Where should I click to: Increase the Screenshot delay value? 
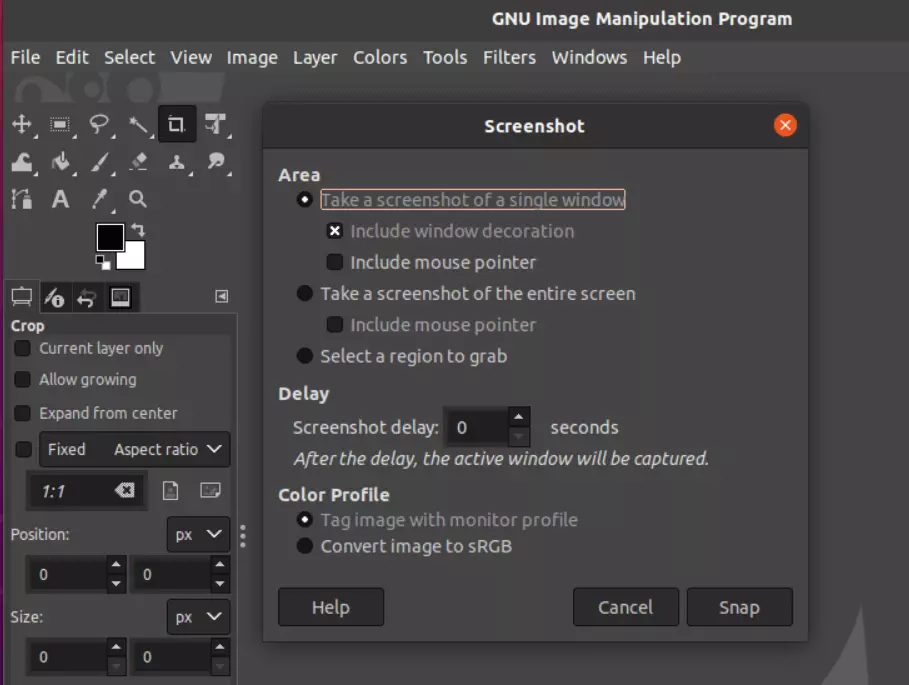[518, 417]
